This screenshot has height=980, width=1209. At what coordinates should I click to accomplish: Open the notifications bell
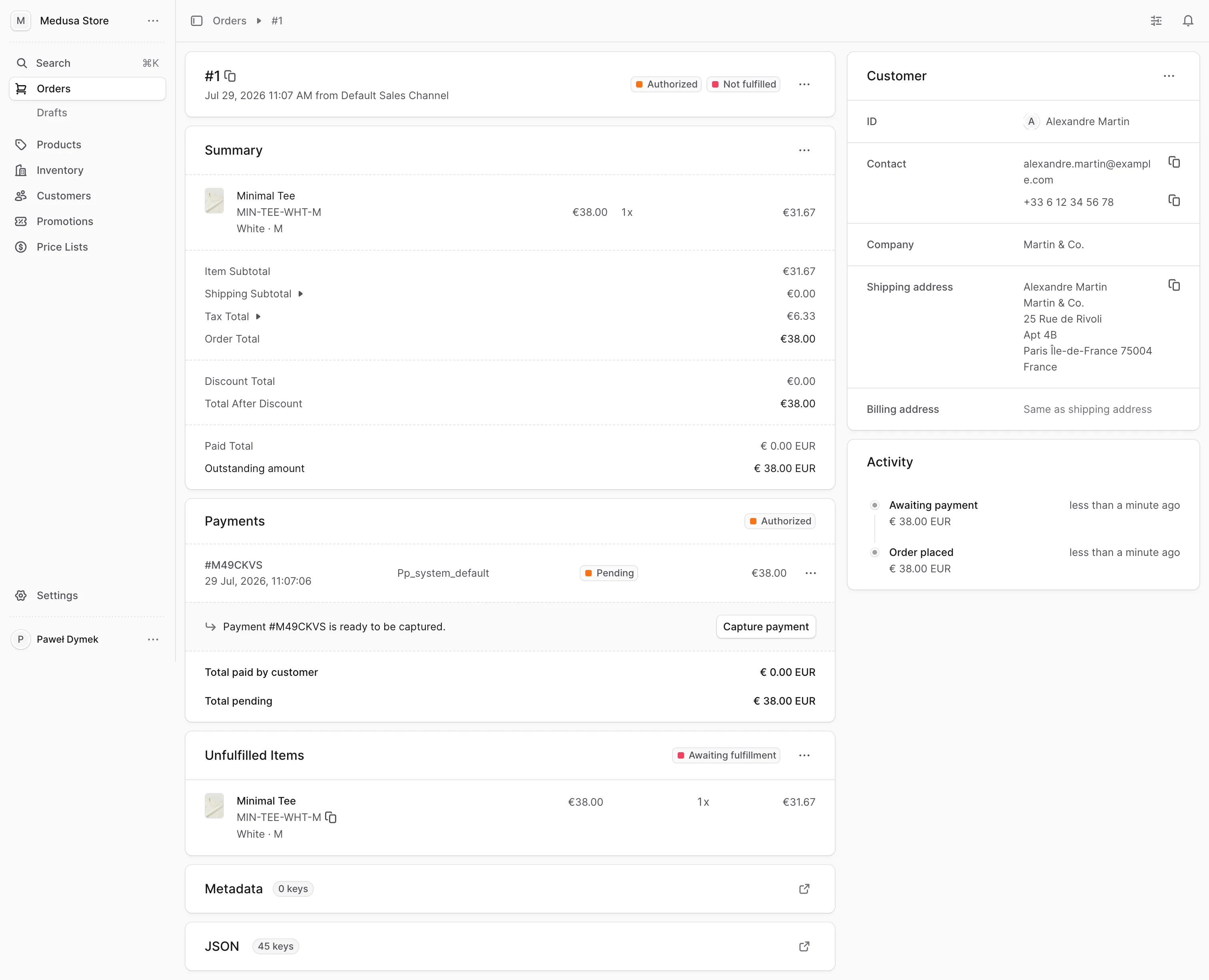point(1188,21)
